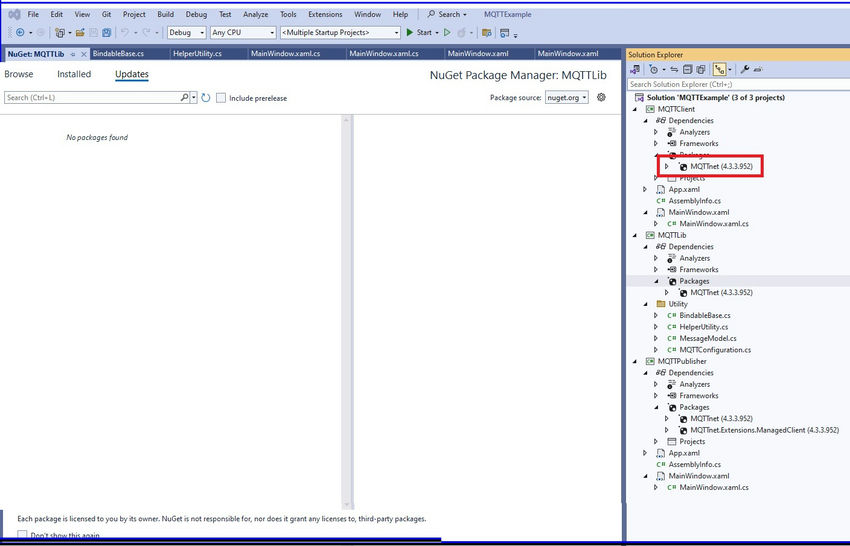Click Start Without Debugging outline play icon
Screen dimensions: 850x546
tap(447, 33)
